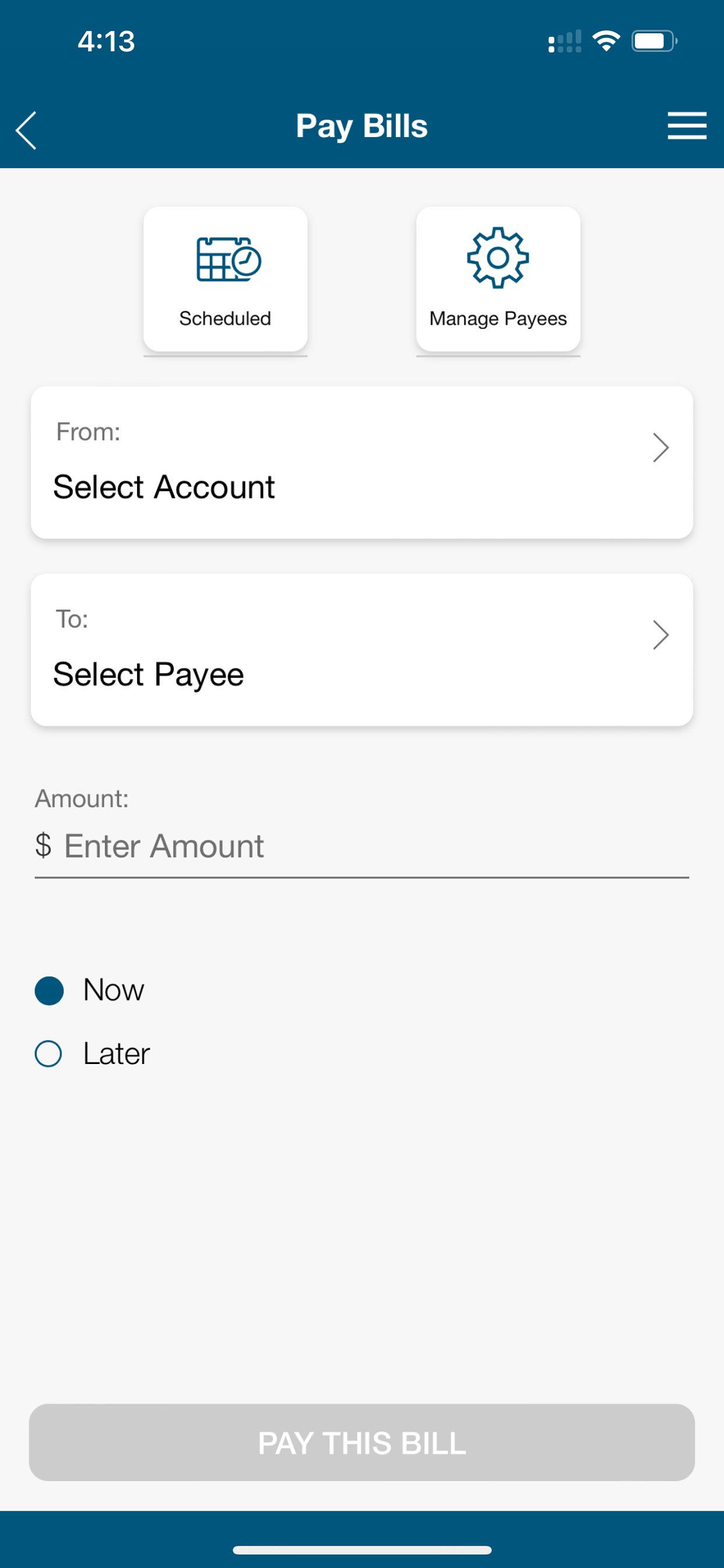Screen dimensions: 724x1568
Task: Tap the home indicator bar
Action: [x=362, y=1550]
